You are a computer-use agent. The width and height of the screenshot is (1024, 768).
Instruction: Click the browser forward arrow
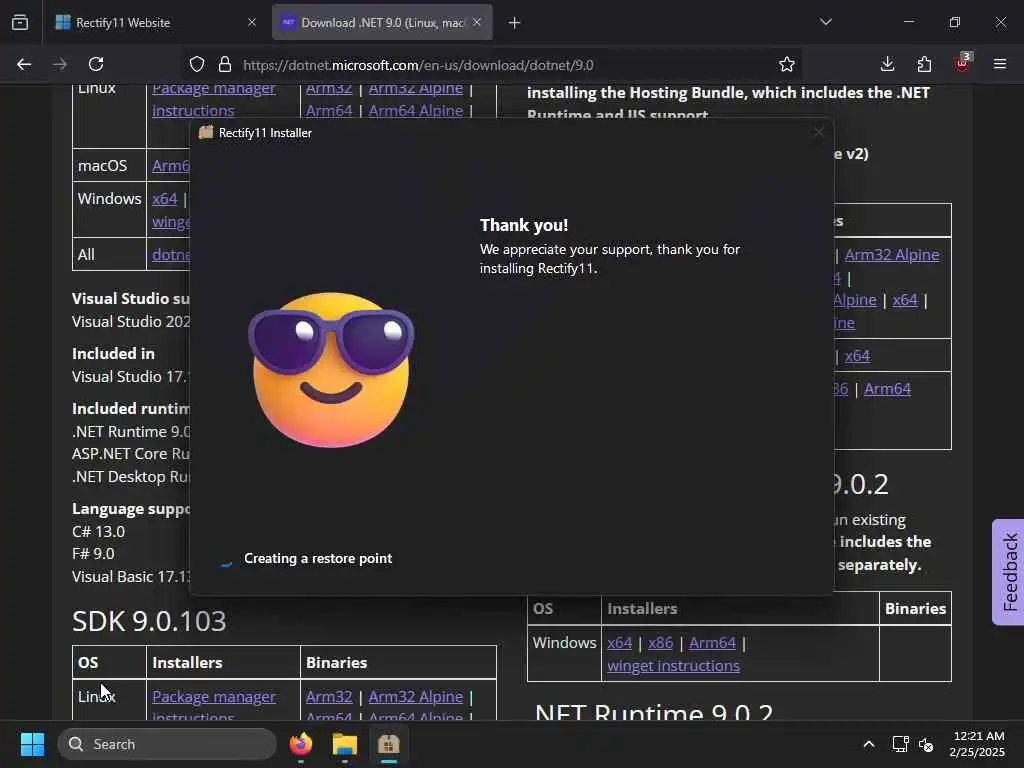tap(59, 64)
